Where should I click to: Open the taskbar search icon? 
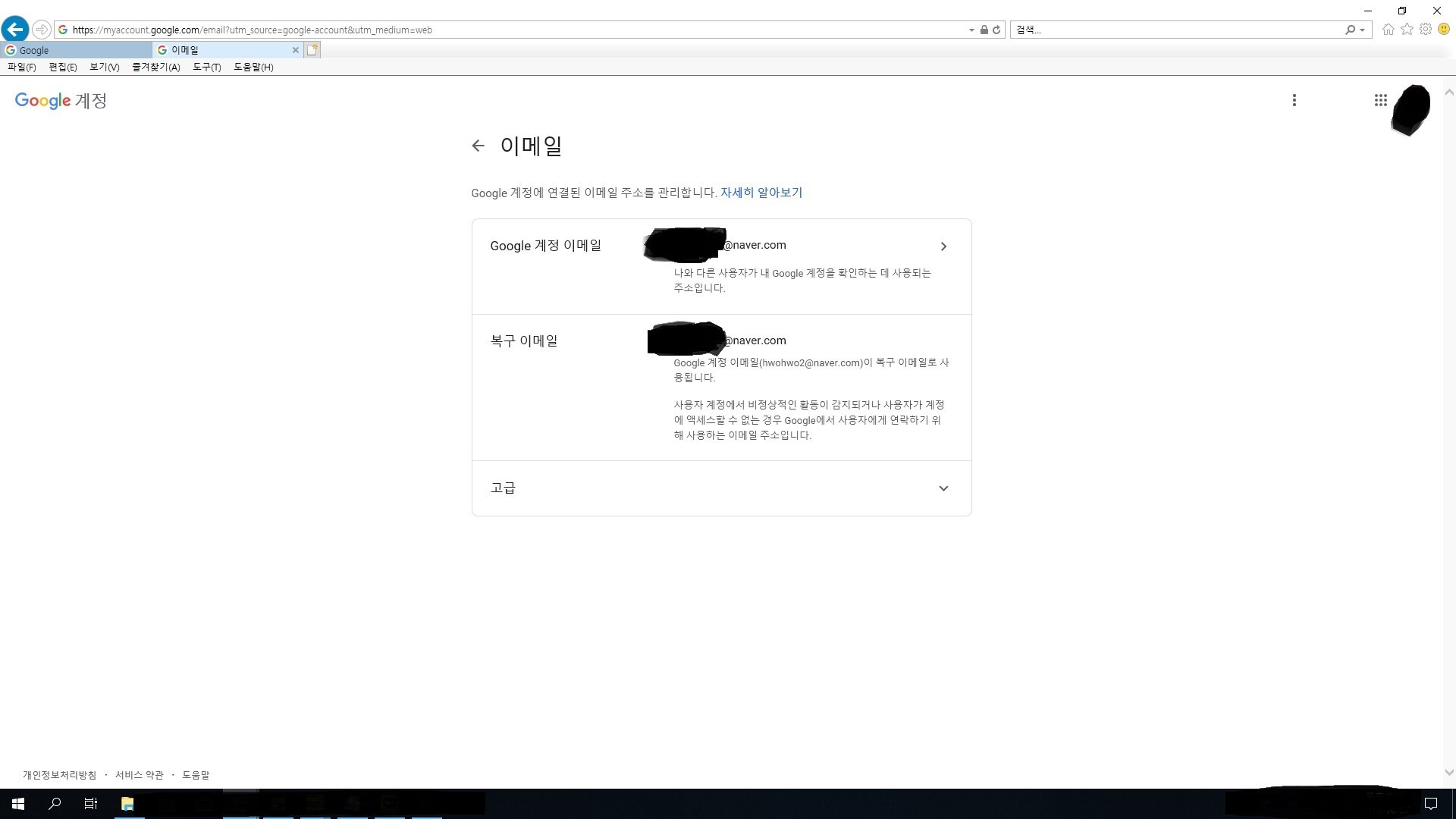(55, 804)
